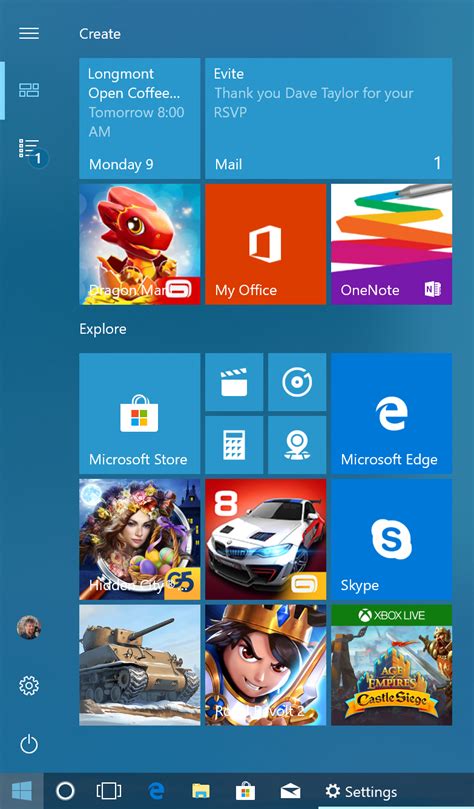Viewport: 474px width, 809px height.
Task: Open Task View on the taskbar
Action: tap(109, 790)
